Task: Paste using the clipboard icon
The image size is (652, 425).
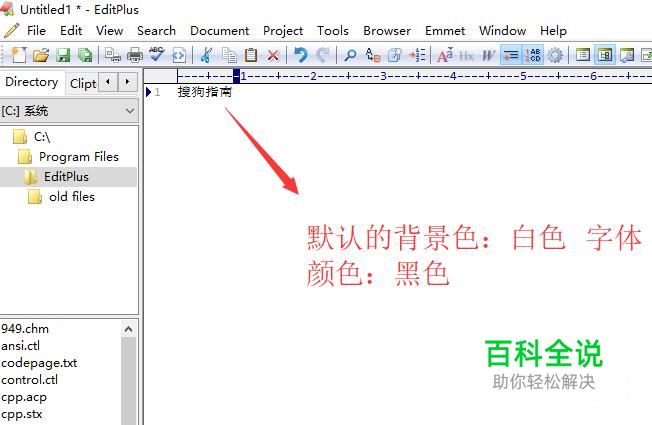Action: (251, 55)
